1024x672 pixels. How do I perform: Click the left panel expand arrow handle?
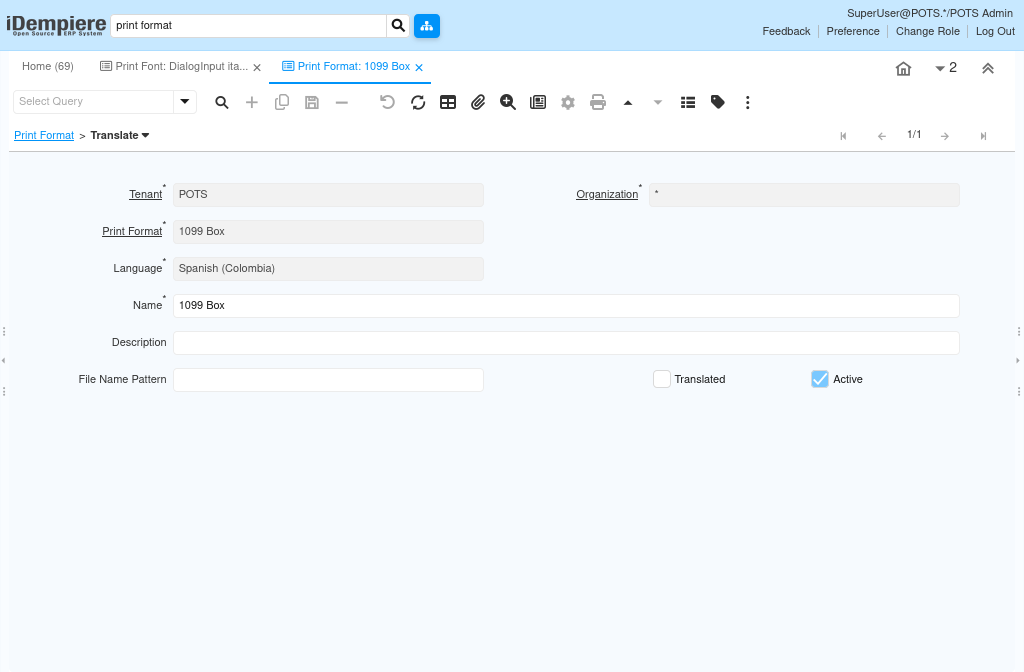tap(3, 360)
